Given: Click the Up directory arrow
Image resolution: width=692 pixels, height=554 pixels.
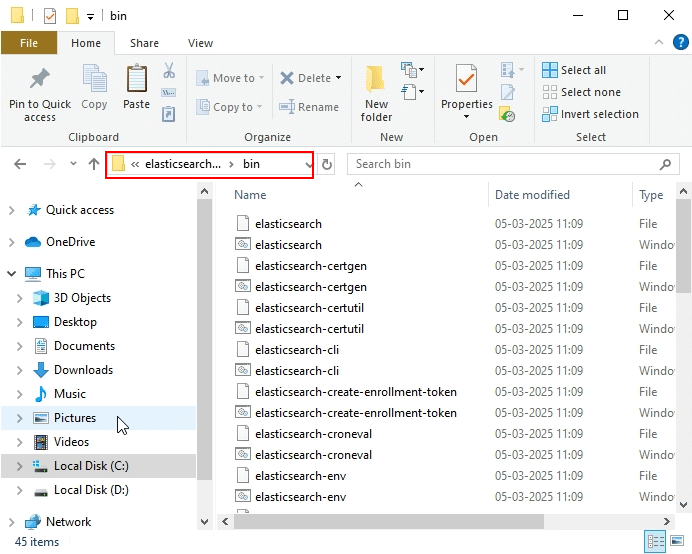Looking at the screenshot, I should (94, 164).
